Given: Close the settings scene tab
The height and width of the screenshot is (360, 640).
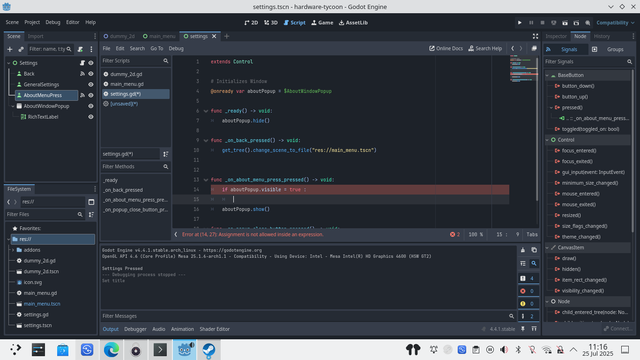Looking at the screenshot, I should pyautogui.click(x=214, y=36).
